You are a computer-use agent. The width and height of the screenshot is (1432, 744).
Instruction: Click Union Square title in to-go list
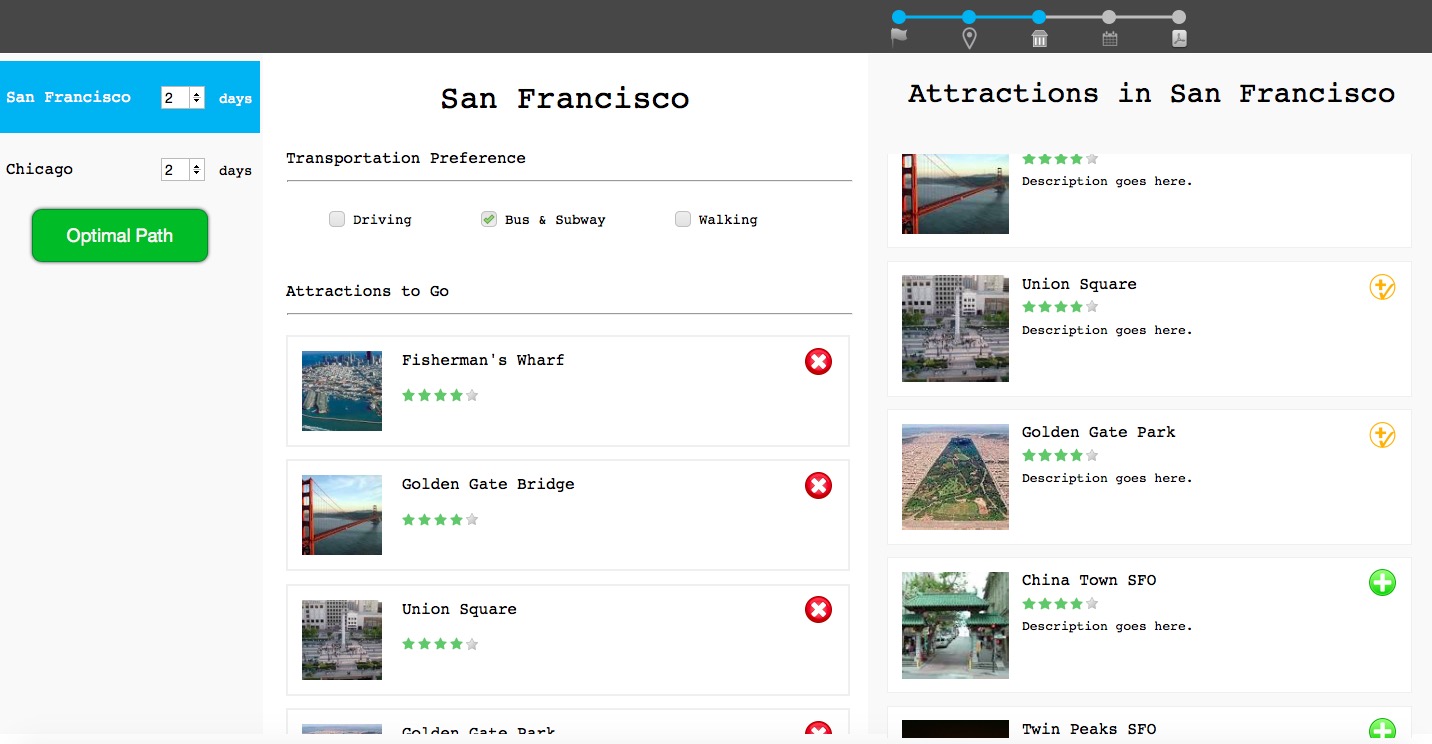tap(459, 609)
